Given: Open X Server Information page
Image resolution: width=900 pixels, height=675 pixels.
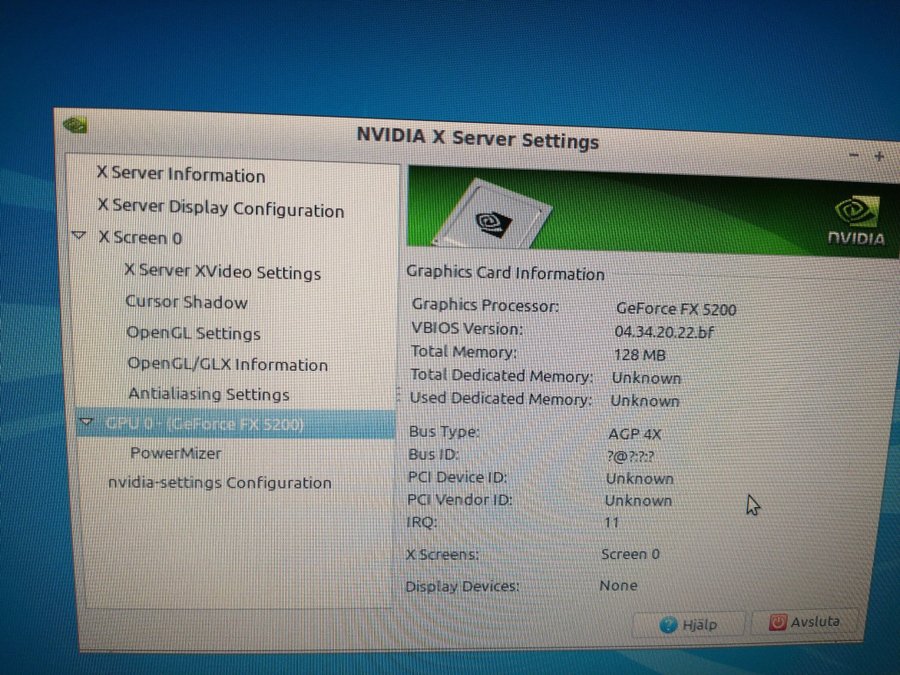Looking at the screenshot, I should 181,175.
